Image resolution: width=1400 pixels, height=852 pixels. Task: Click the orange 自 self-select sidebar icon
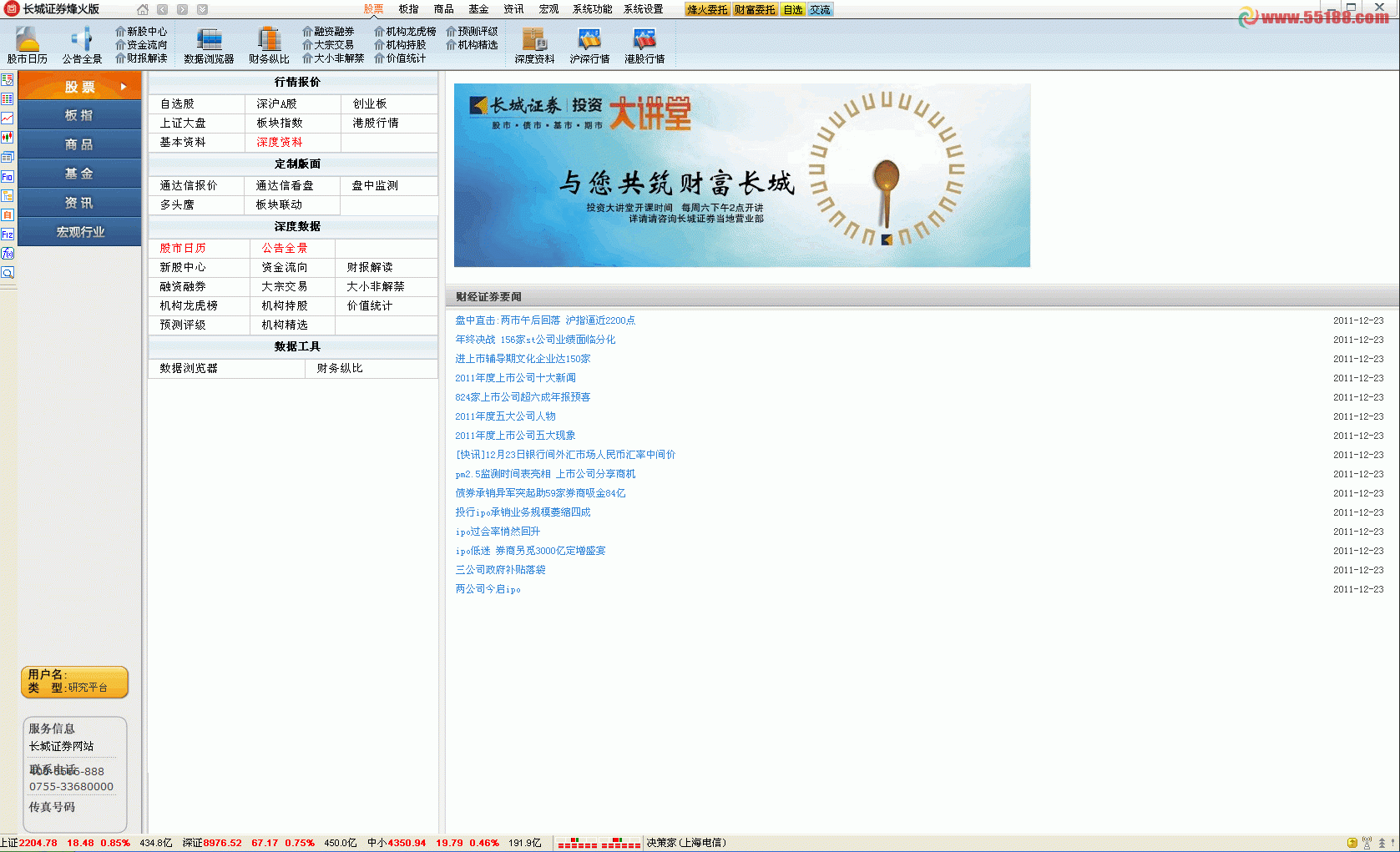coord(8,215)
